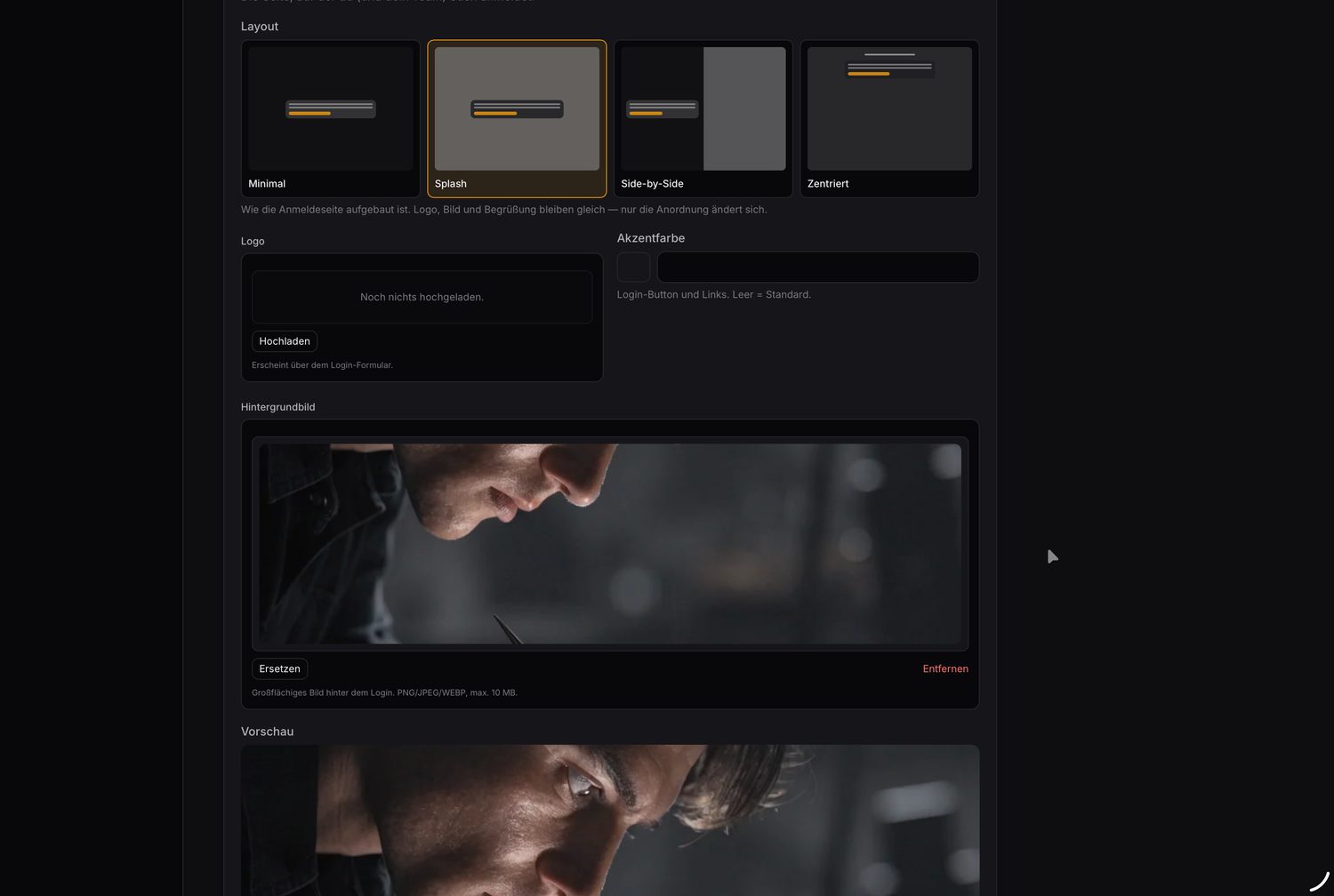The height and width of the screenshot is (896, 1334).
Task: Click the Vorschau section heading
Action: 267,732
